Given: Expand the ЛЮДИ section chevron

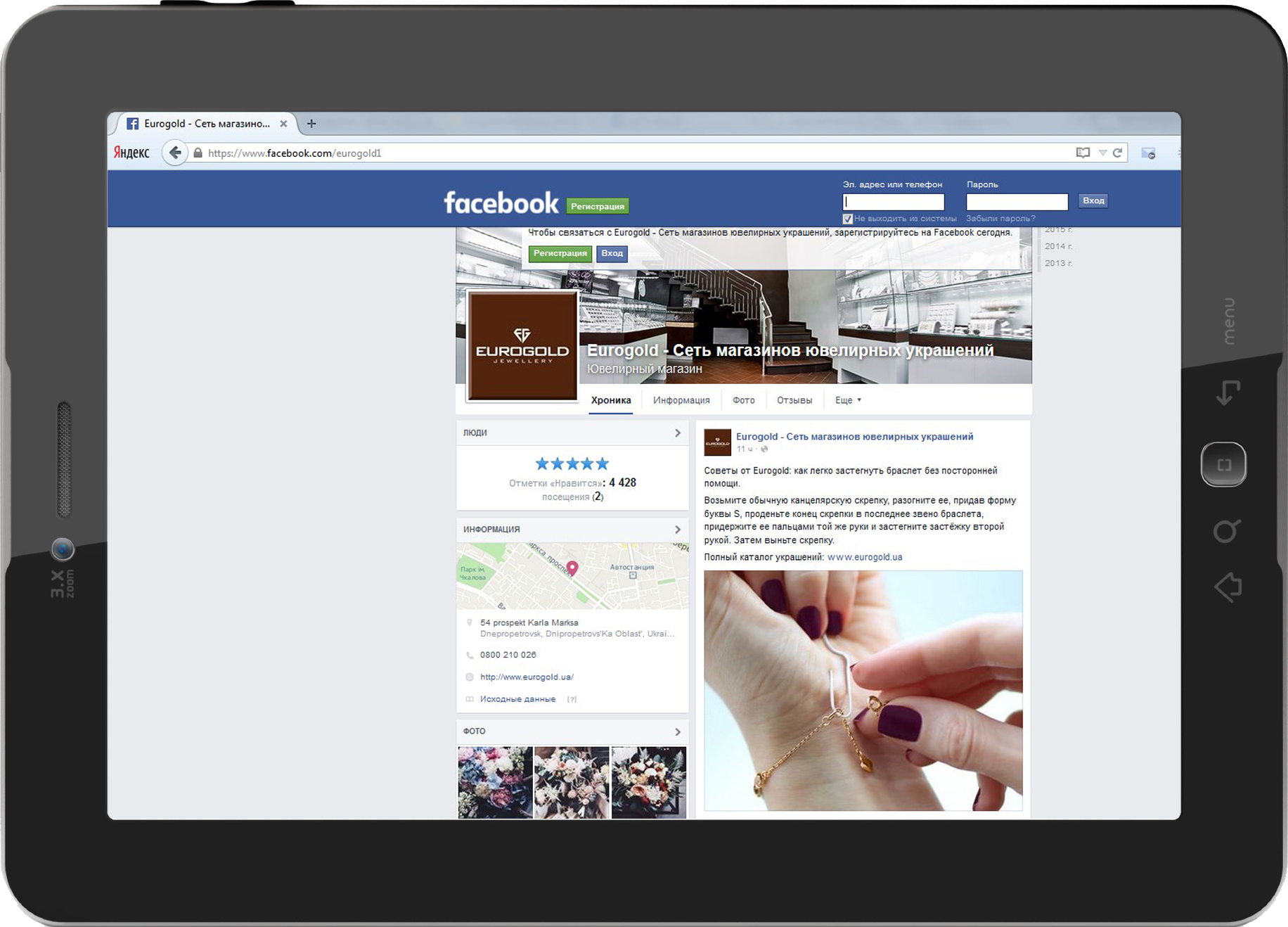Looking at the screenshot, I should click(677, 433).
